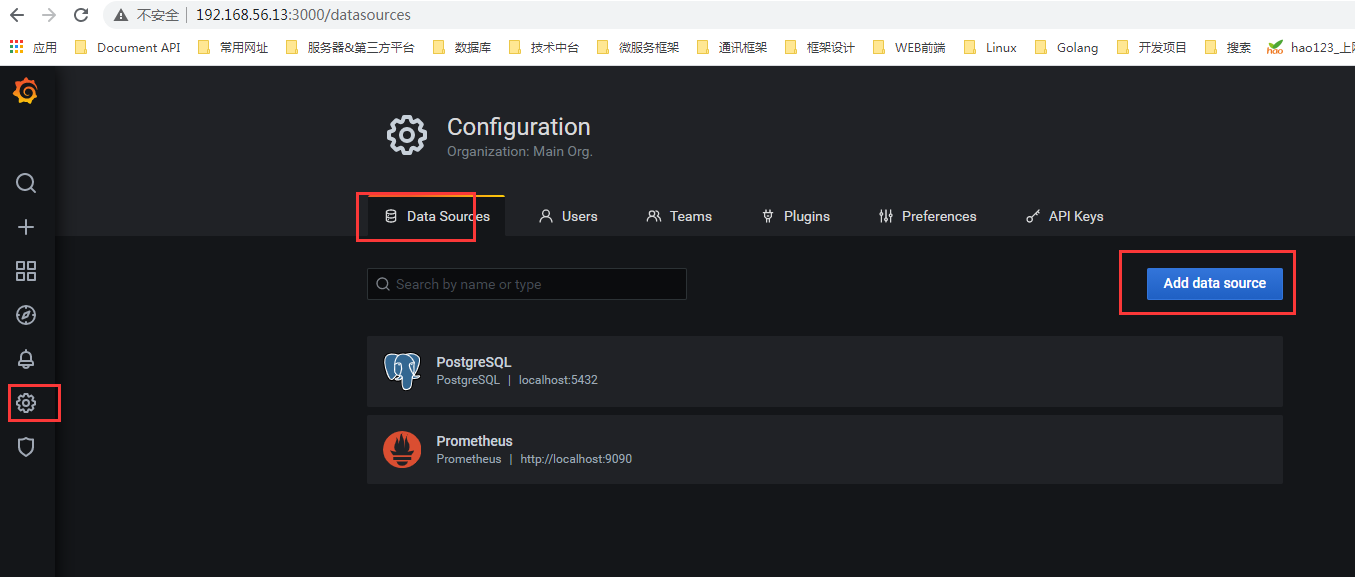Open the 搜索 bookmark folder
Image resolution: width=1355 pixels, height=577 pixels.
click(x=1228, y=47)
